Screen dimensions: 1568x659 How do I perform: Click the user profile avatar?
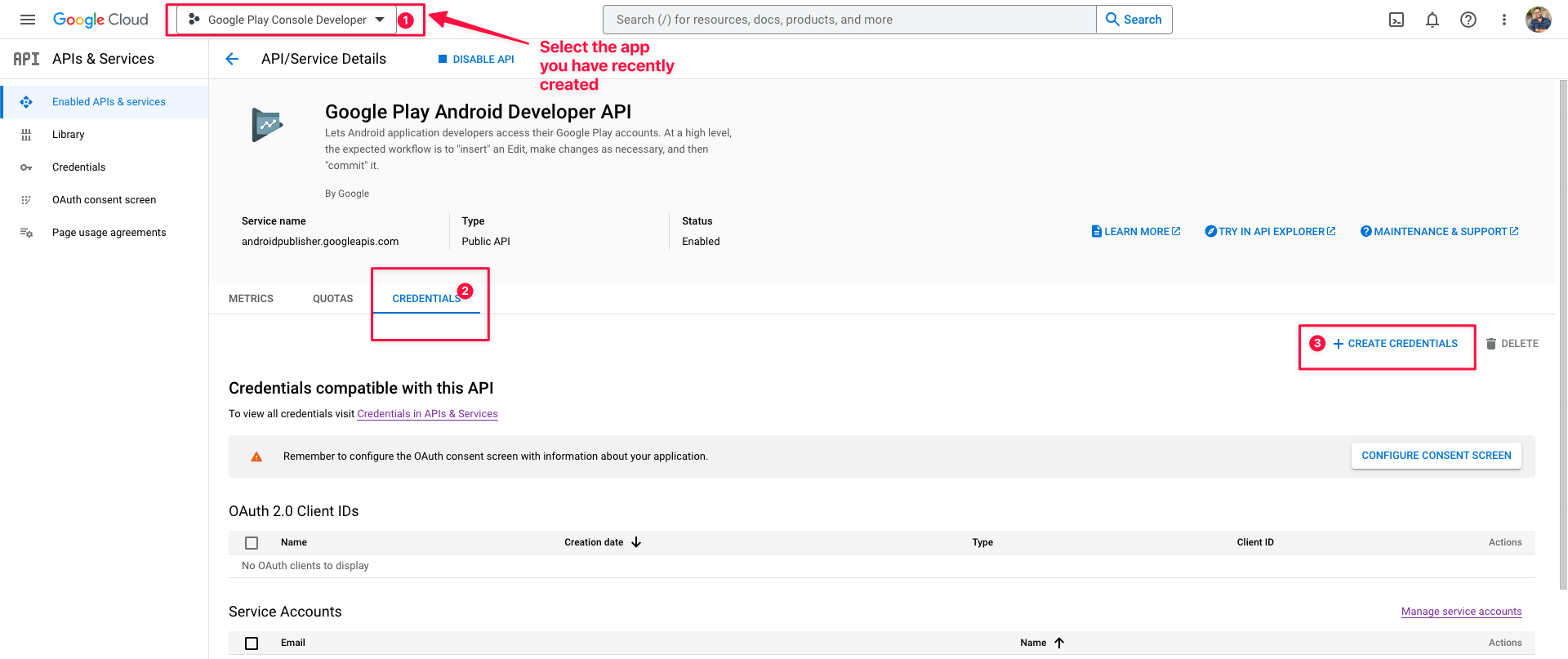point(1539,20)
